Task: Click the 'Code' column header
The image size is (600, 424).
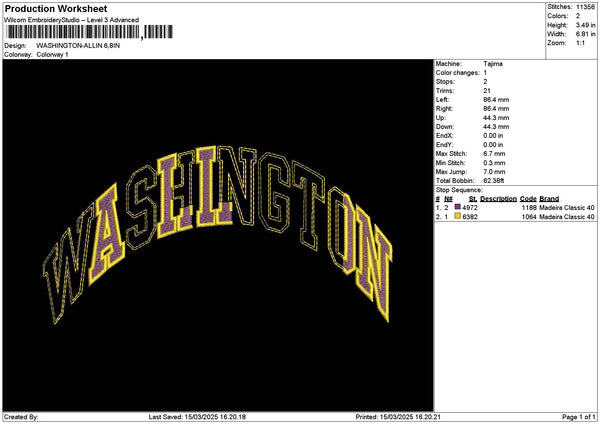Action: [x=528, y=199]
